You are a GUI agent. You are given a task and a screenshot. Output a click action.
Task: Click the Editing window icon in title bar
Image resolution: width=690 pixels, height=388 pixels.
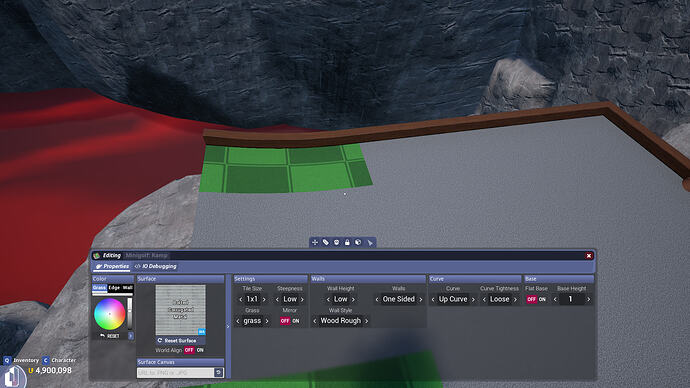(x=96, y=256)
